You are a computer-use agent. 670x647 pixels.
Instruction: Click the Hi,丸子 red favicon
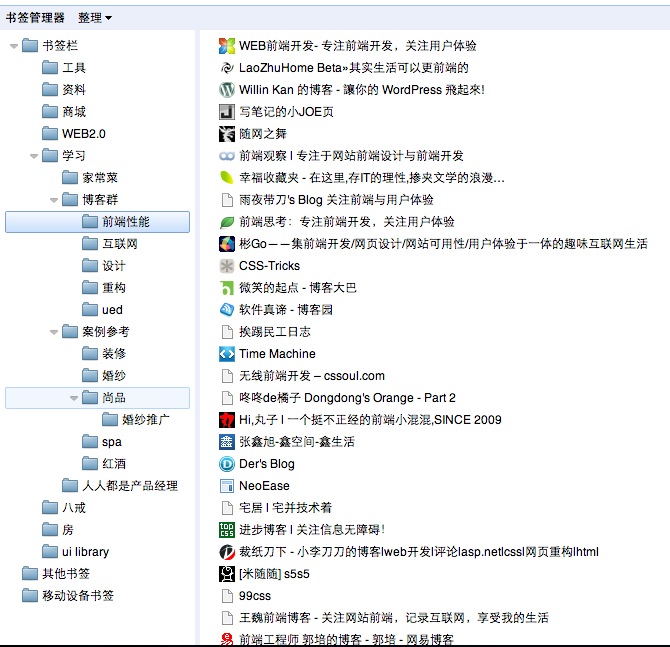(x=227, y=420)
